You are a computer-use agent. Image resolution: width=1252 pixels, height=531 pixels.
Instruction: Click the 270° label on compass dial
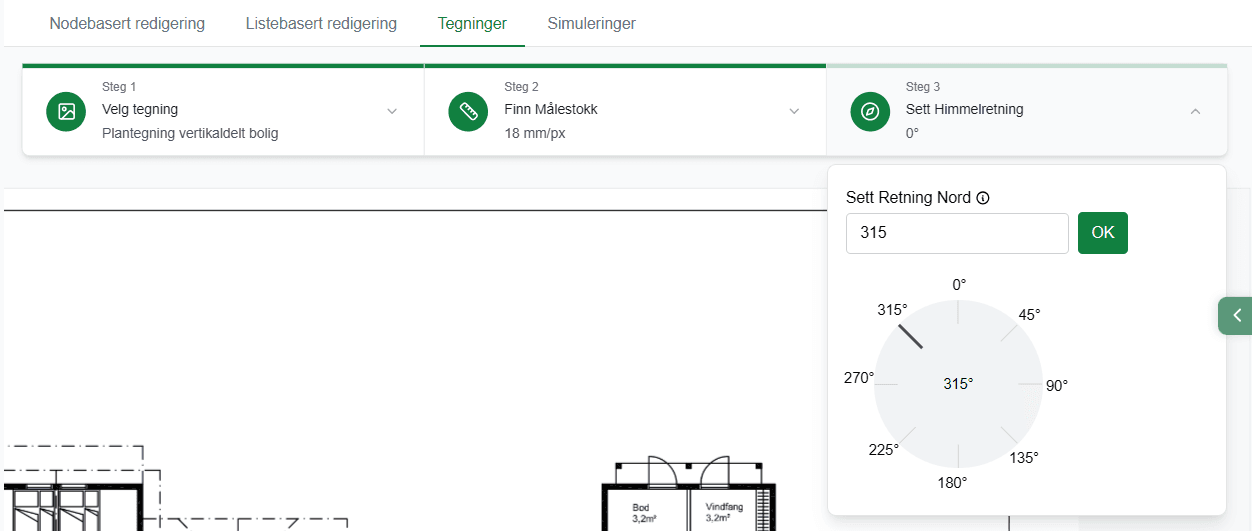click(859, 378)
